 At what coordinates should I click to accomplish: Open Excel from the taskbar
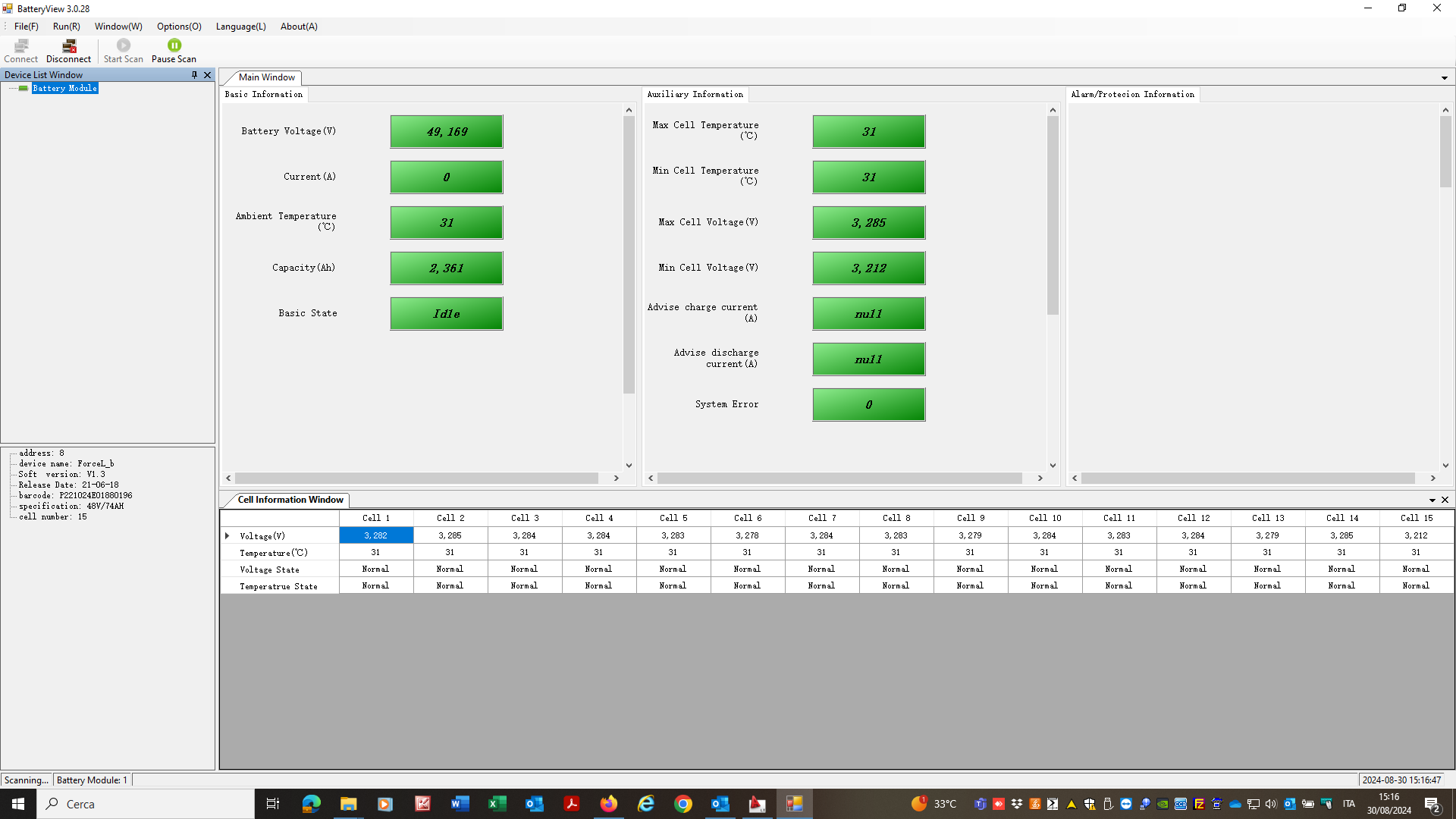[497, 804]
